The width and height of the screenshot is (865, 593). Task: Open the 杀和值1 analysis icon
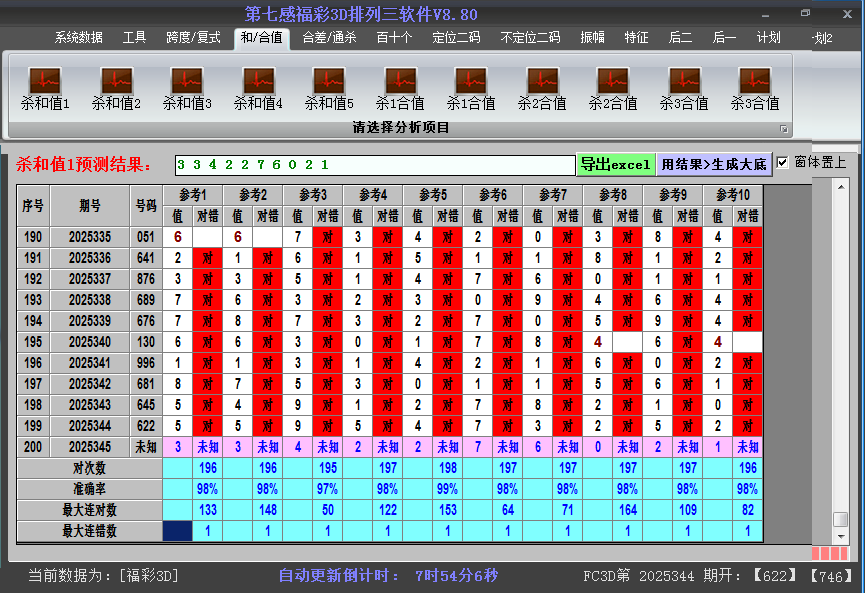coord(45,81)
